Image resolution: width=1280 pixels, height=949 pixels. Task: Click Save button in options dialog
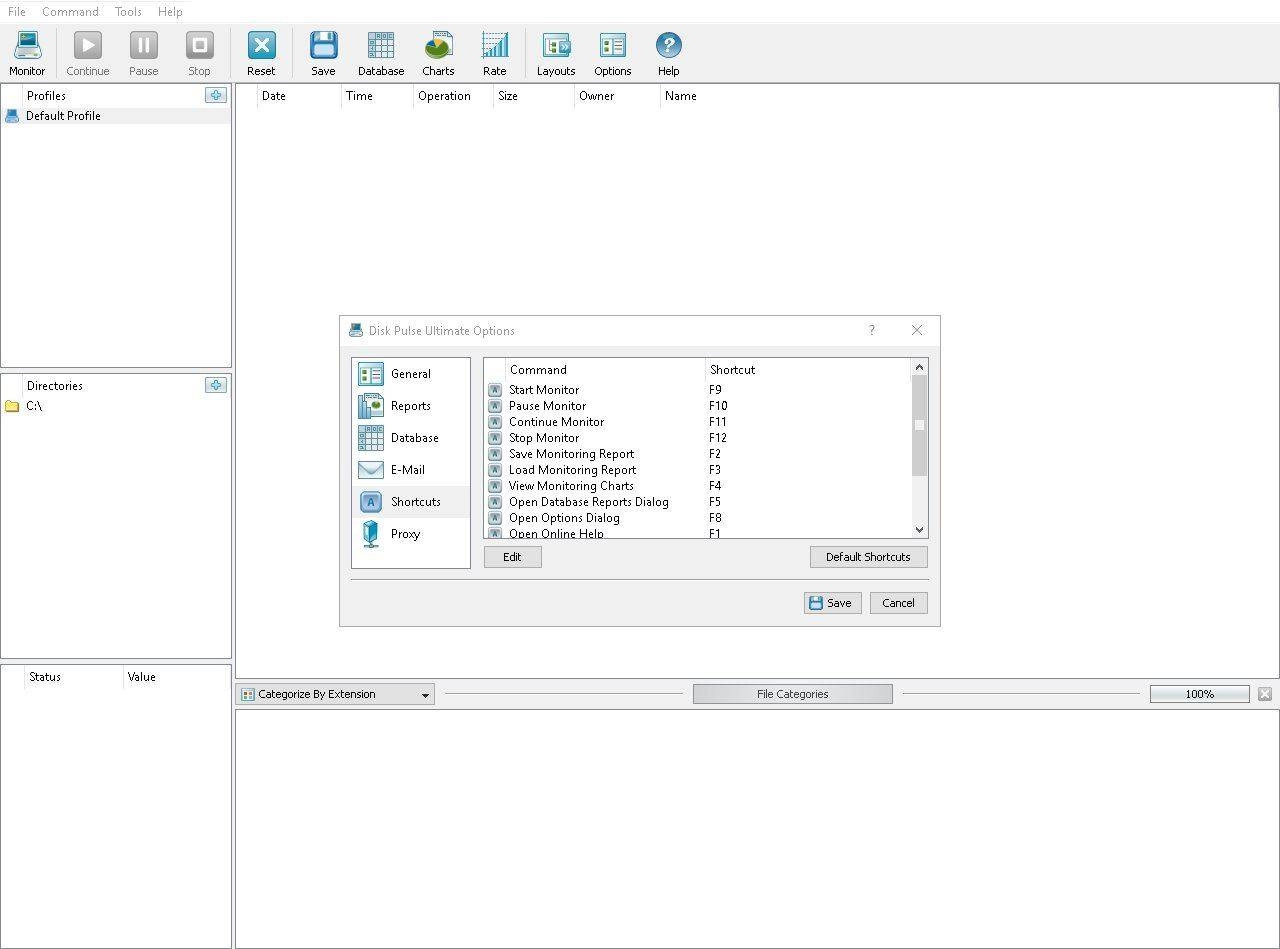(832, 603)
